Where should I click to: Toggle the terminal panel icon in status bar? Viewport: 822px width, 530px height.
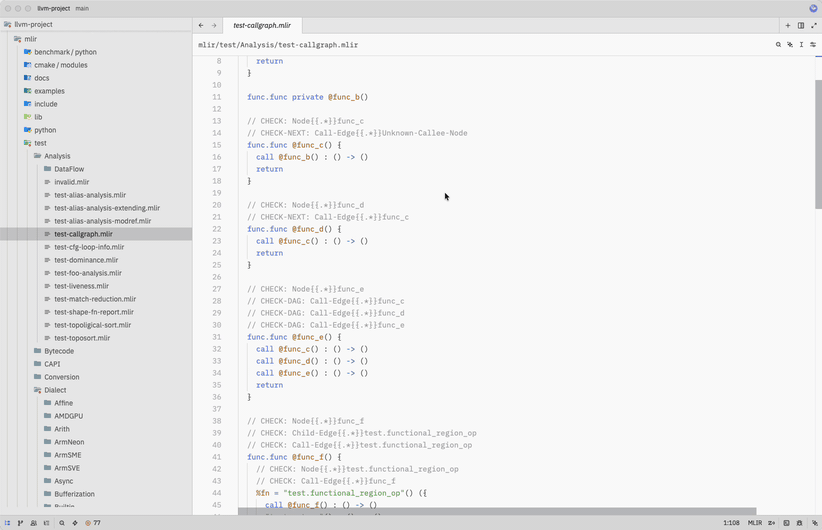click(786, 523)
